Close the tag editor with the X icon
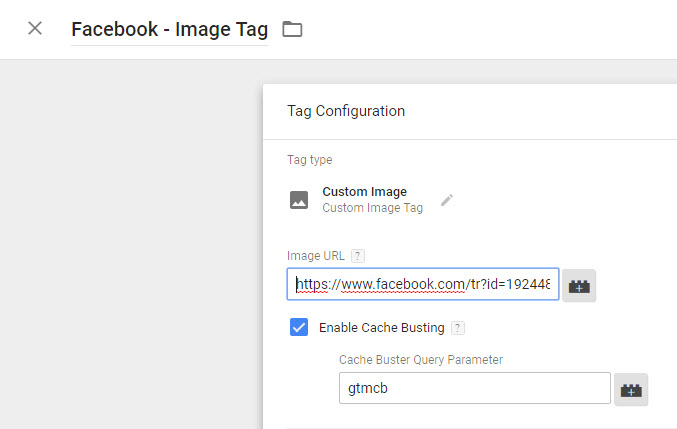This screenshot has width=677, height=429. [x=35, y=28]
